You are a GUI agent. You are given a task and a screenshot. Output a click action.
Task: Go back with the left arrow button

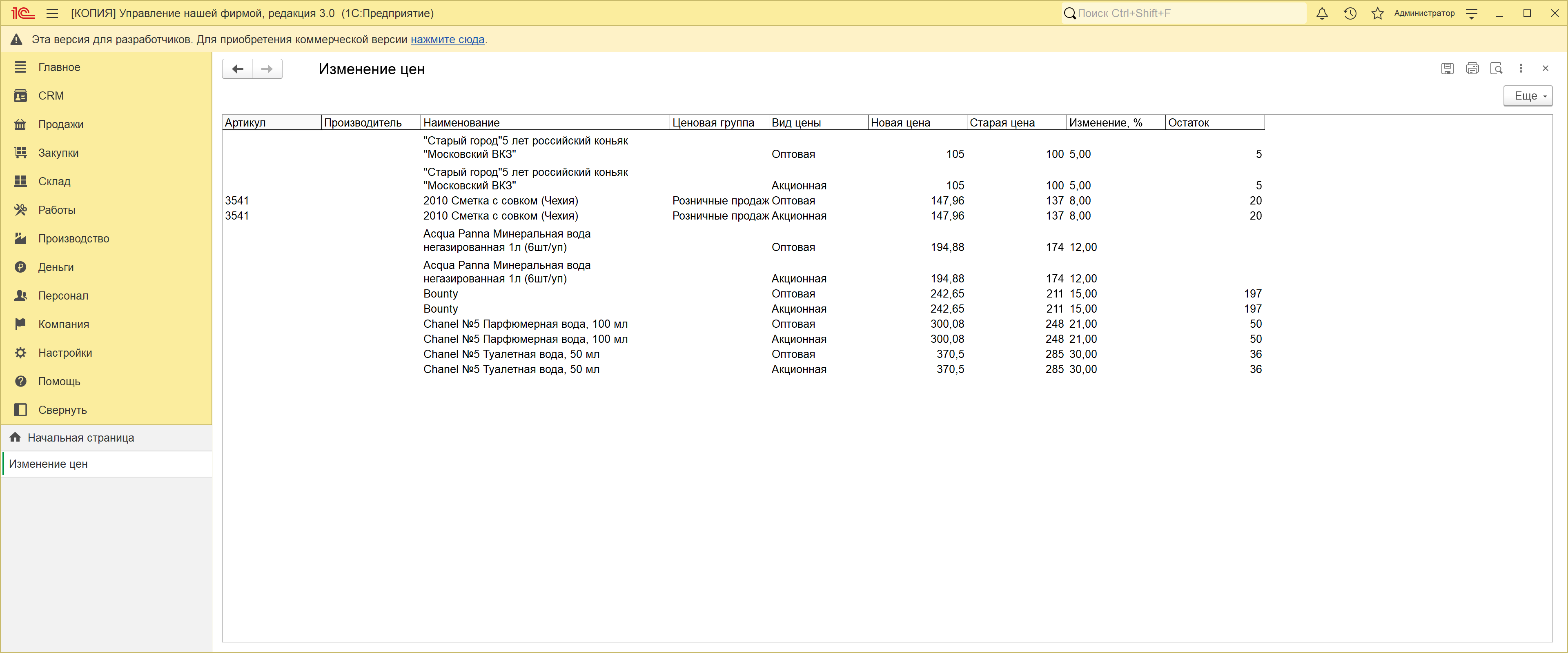point(237,69)
